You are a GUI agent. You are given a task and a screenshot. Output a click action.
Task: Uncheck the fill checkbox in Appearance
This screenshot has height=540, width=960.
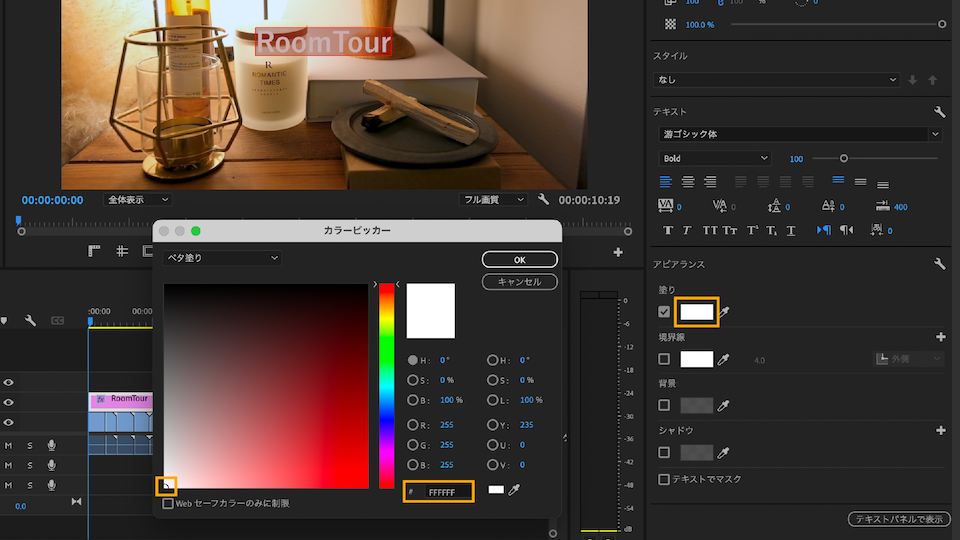[664, 312]
